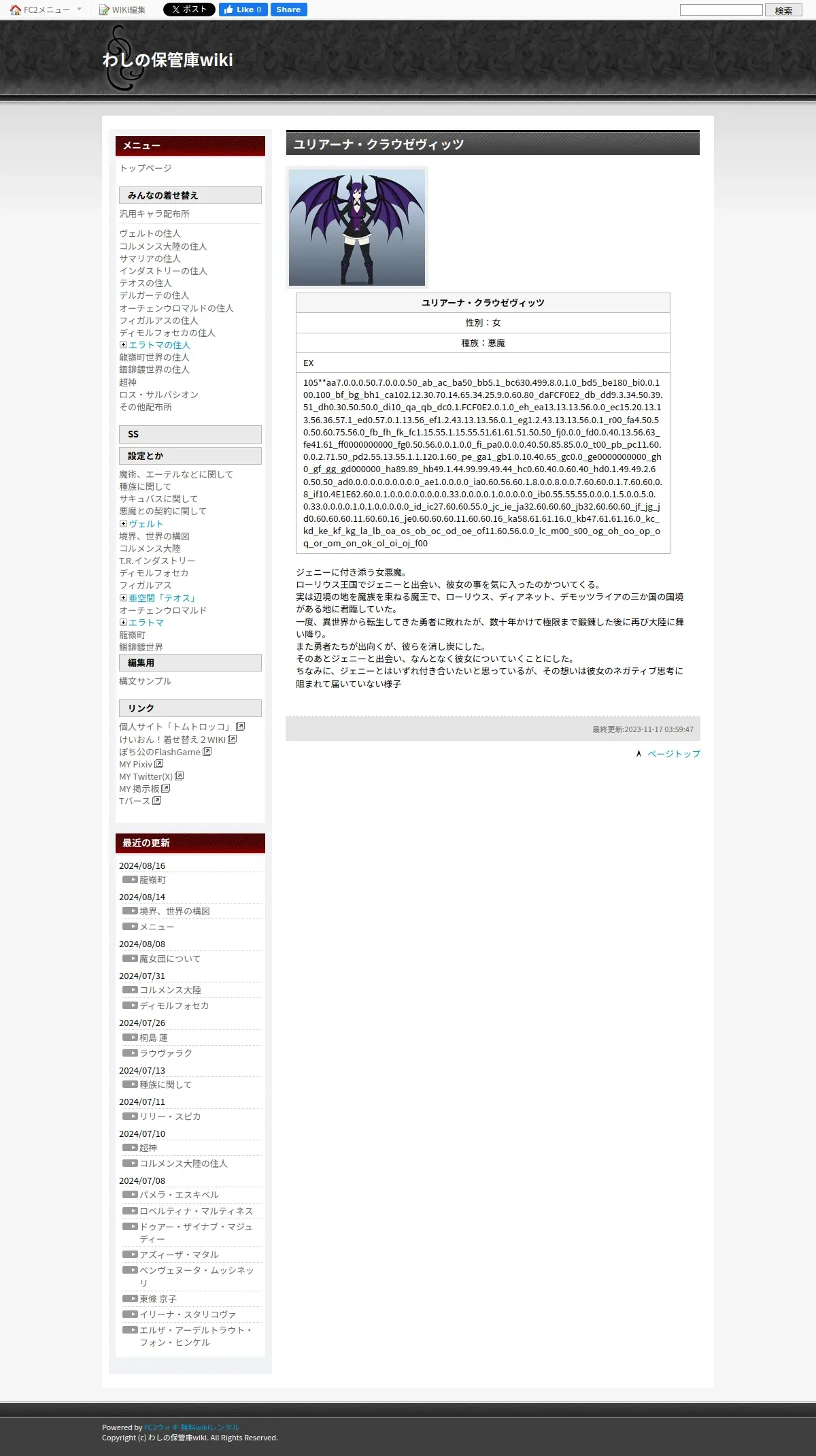The height and width of the screenshot is (1456, 816).
Task: Click arrow icon next to アズィーザ・マタル
Action: [x=130, y=1255]
